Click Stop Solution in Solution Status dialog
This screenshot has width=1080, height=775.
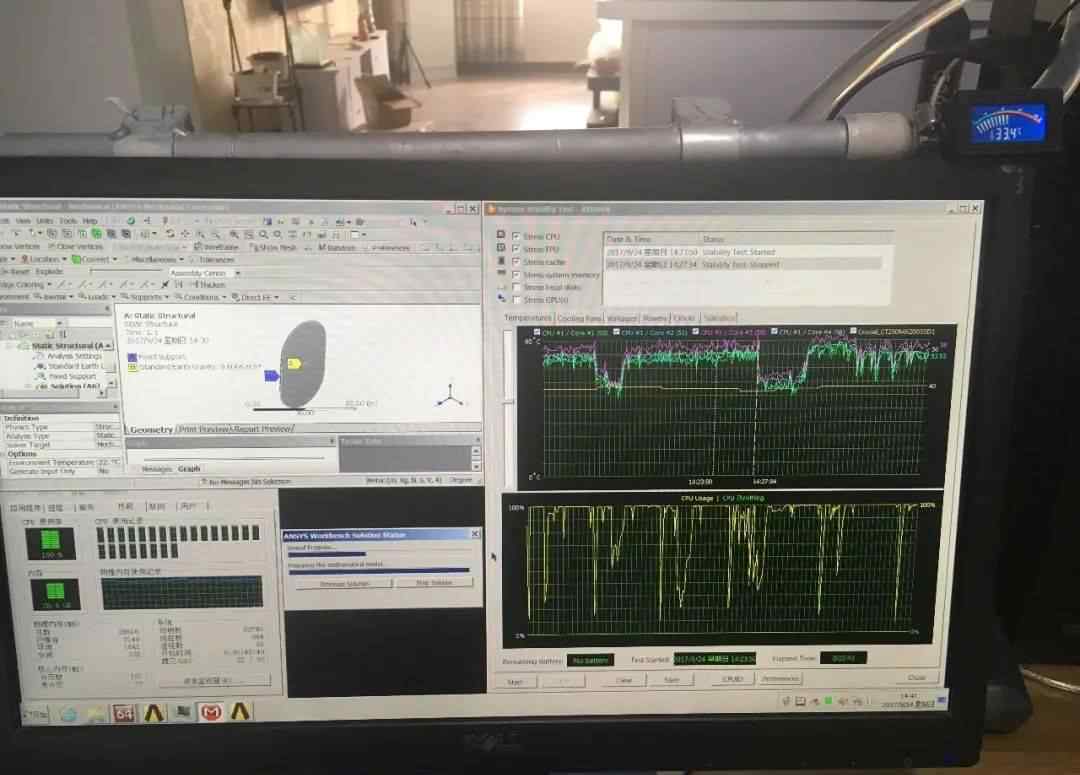click(x=434, y=583)
